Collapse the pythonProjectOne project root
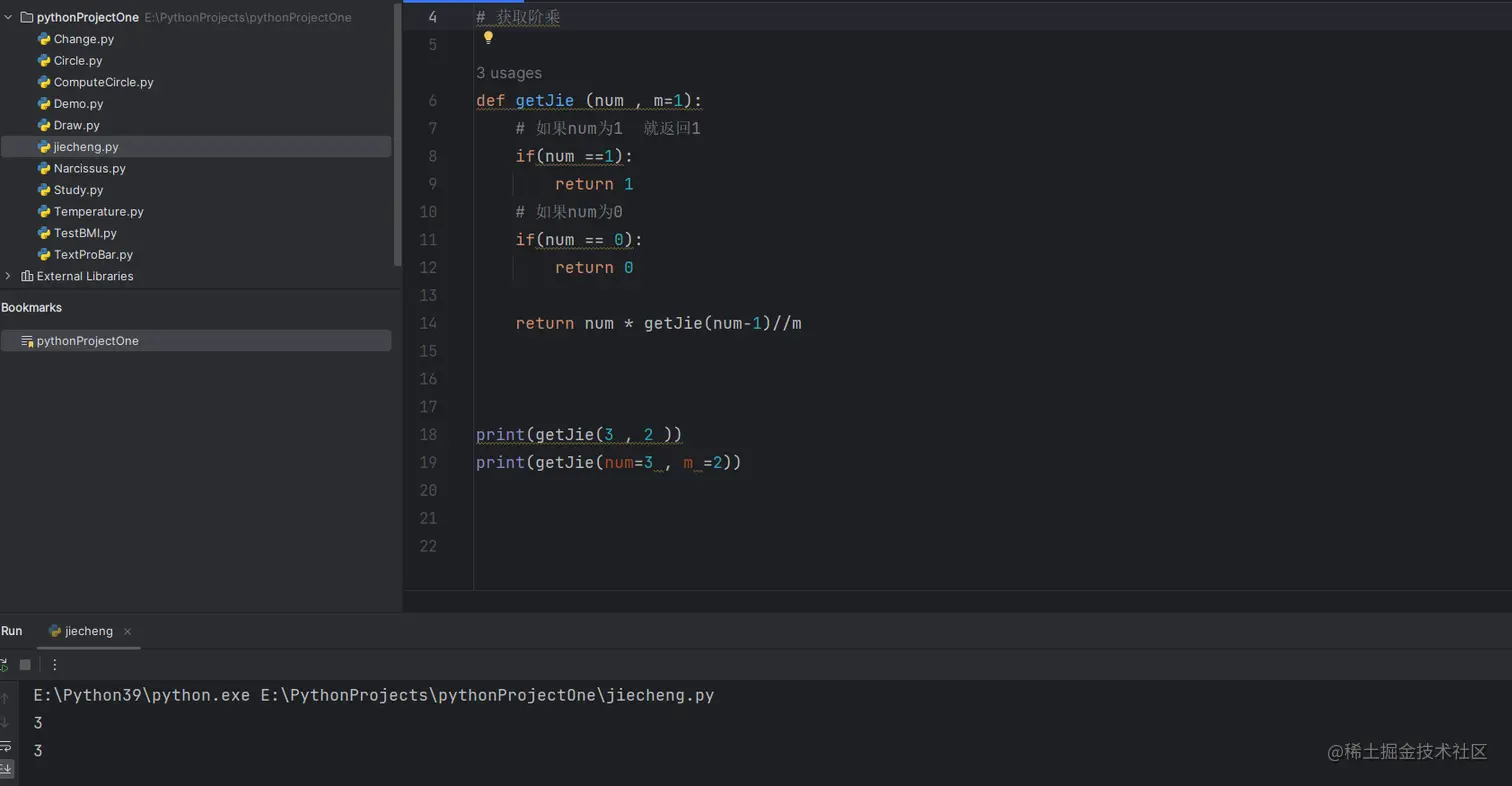 (8, 17)
